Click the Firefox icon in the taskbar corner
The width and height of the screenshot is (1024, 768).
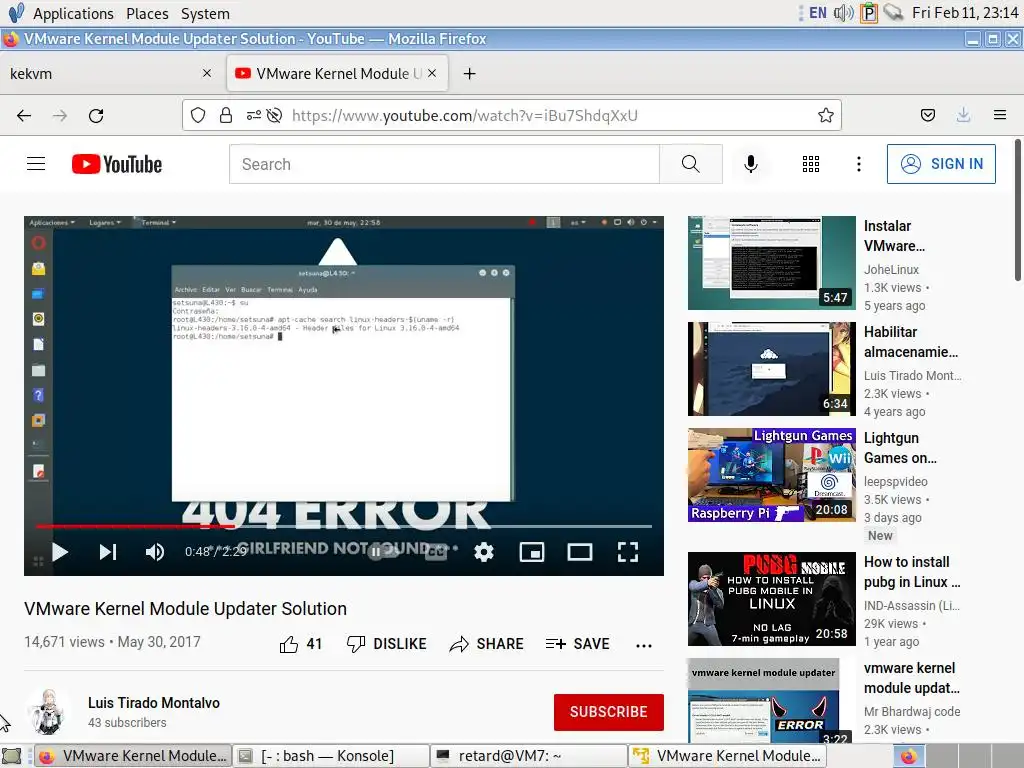[909, 756]
